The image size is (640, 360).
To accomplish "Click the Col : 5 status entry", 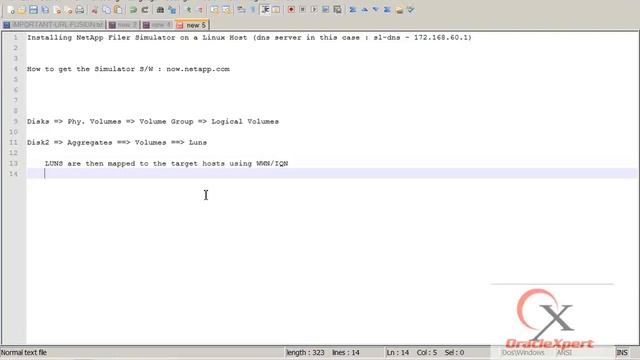I will pos(427,352).
